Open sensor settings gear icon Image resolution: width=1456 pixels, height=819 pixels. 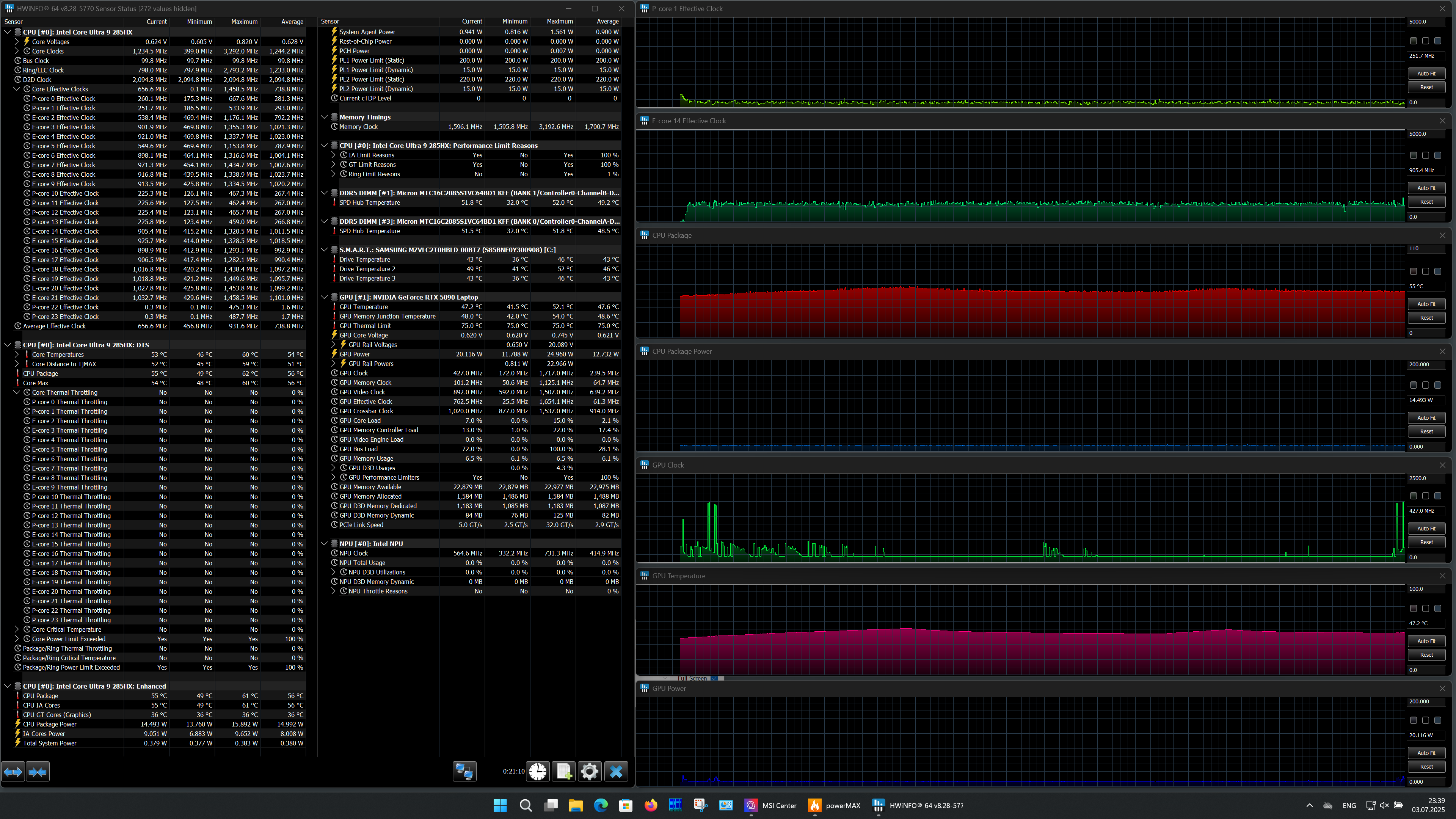[x=590, y=772]
